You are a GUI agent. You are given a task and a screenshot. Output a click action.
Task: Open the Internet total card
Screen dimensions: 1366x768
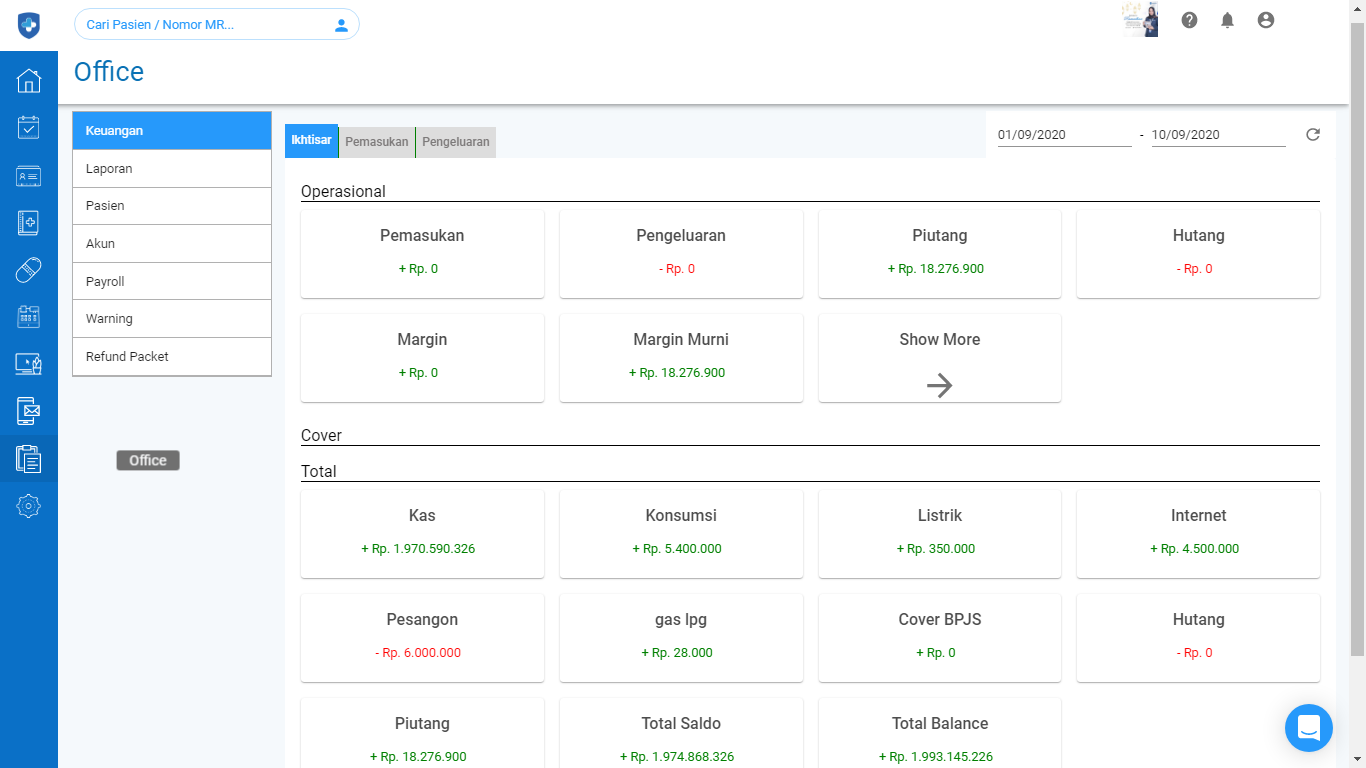tap(1198, 534)
